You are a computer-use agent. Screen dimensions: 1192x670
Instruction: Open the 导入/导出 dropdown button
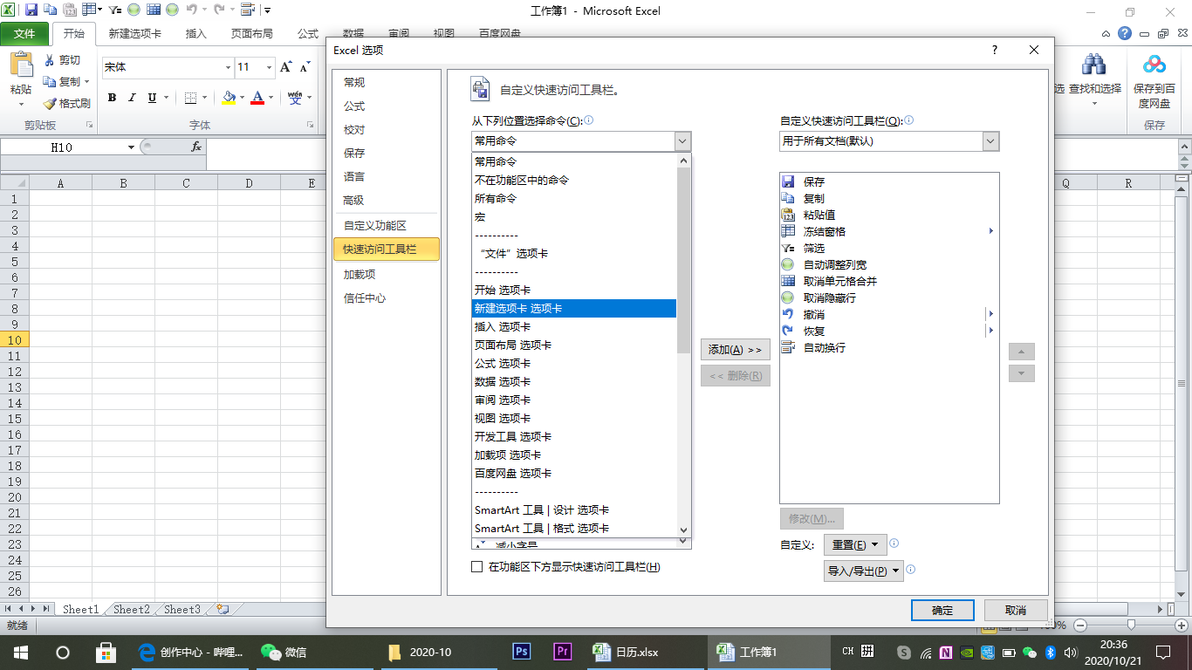coord(864,570)
